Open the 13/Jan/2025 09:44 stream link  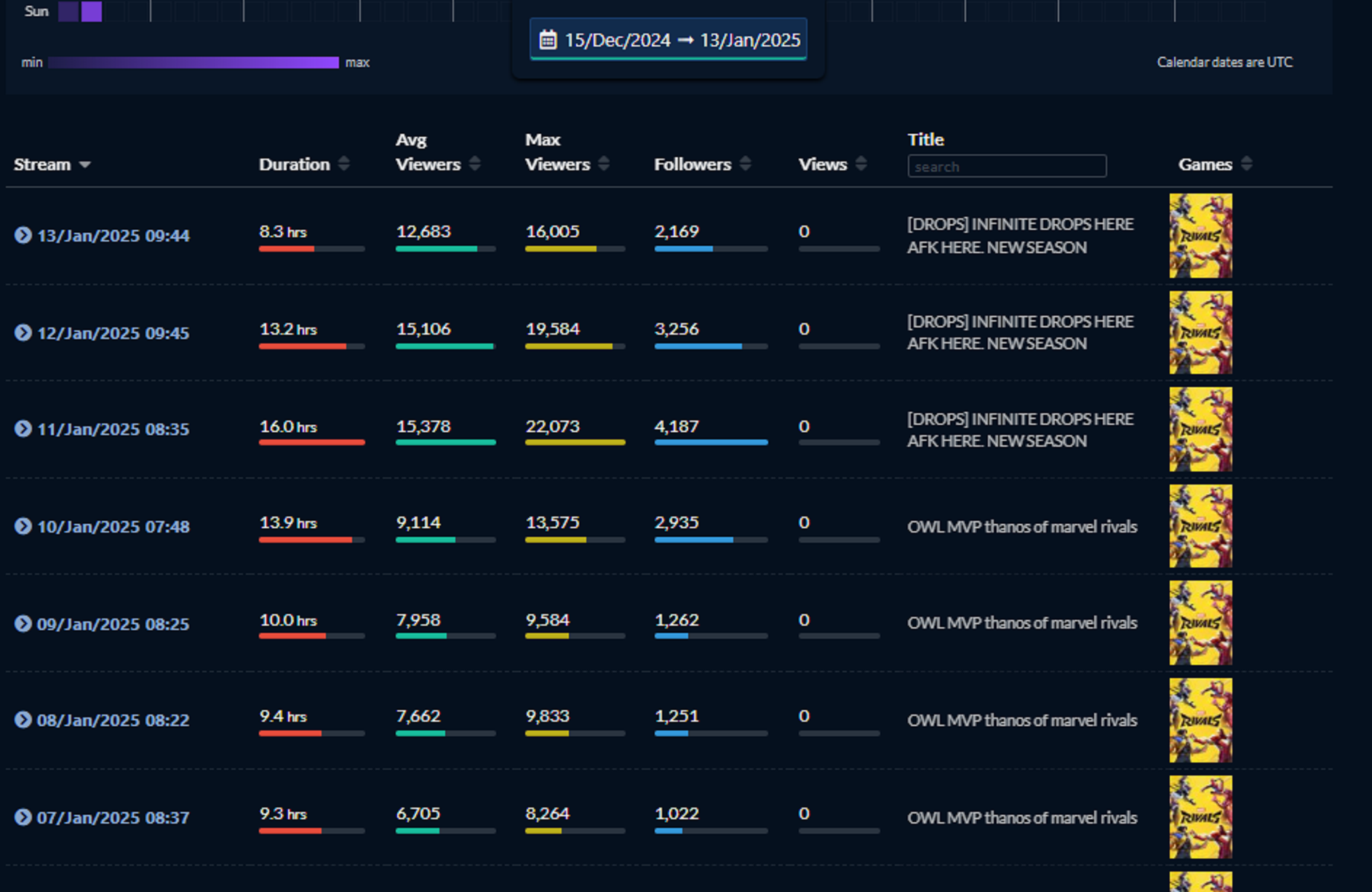click(113, 236)
